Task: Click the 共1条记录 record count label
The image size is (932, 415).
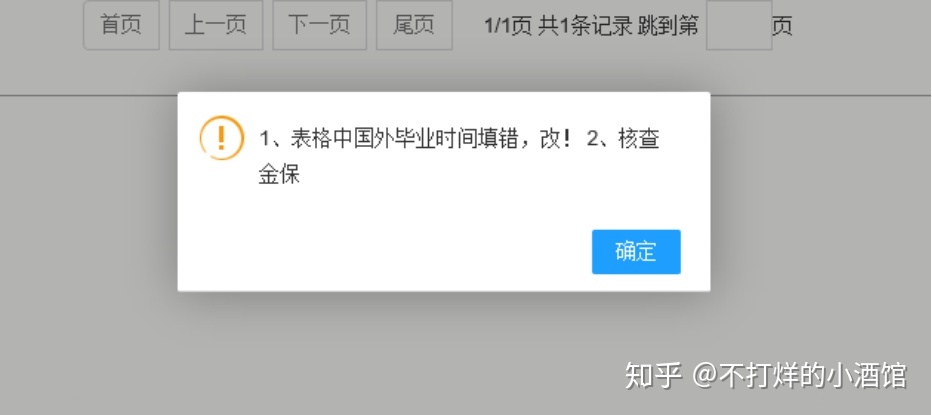Action: pyautogui.click(x=585, y=26)
